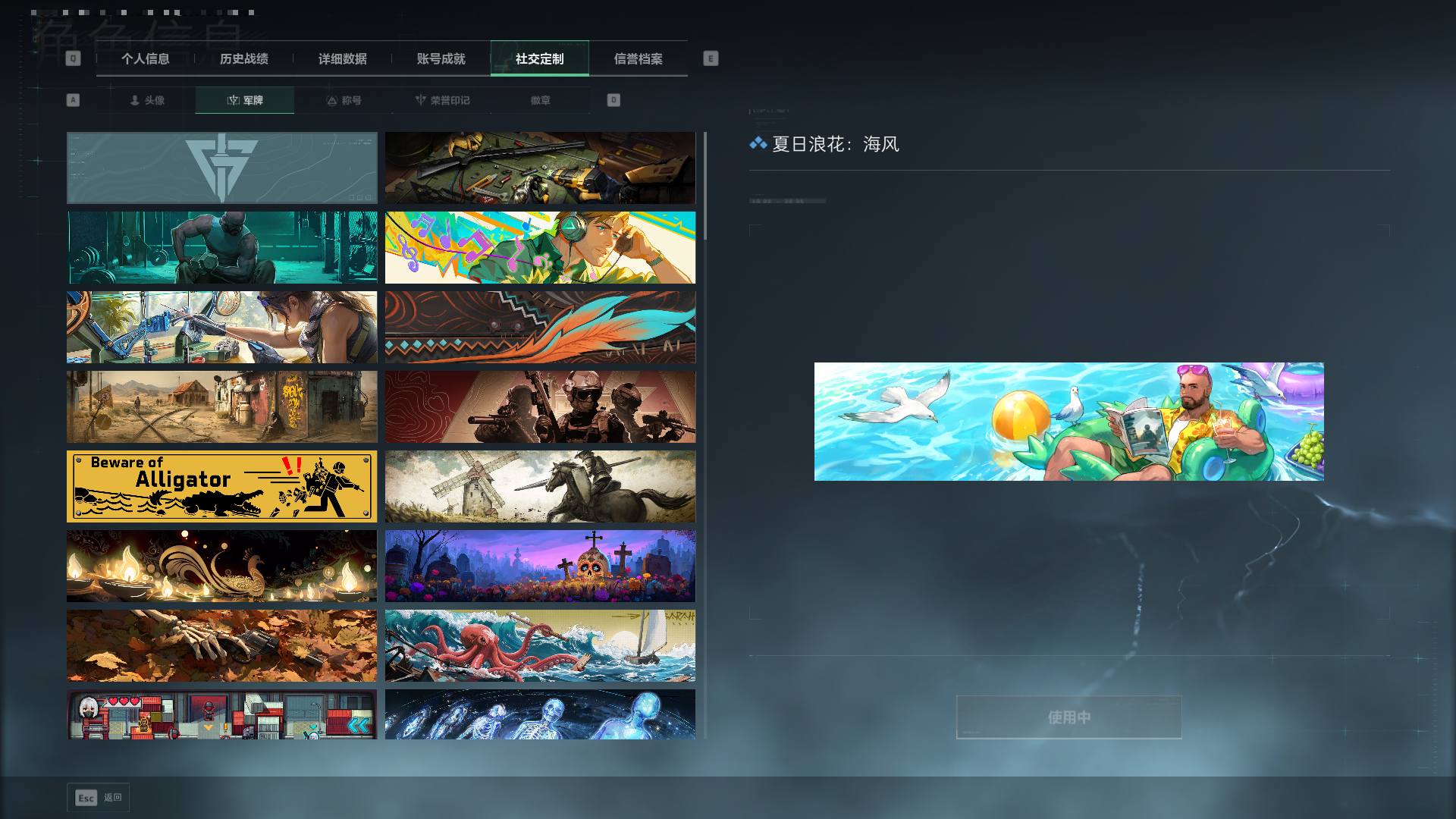Select the default logo dog tag banner
Screen dimensions: 1456x819
(x=221, y=168)
